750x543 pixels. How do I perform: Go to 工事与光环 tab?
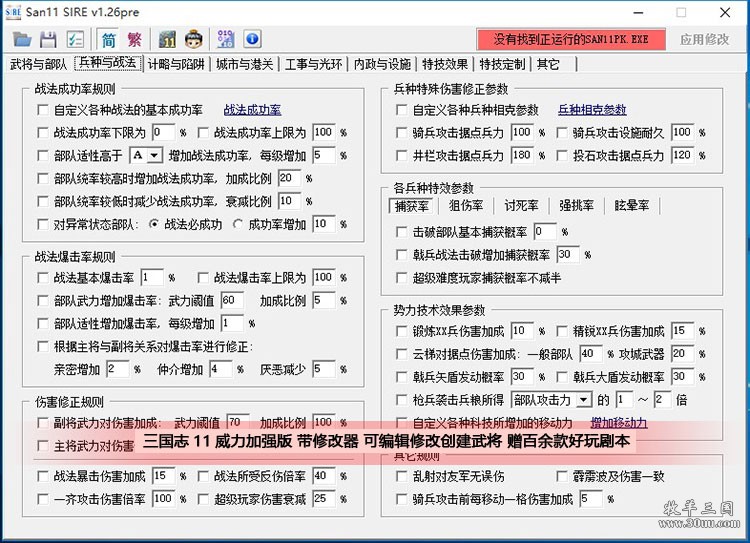(x=313, y=64)
